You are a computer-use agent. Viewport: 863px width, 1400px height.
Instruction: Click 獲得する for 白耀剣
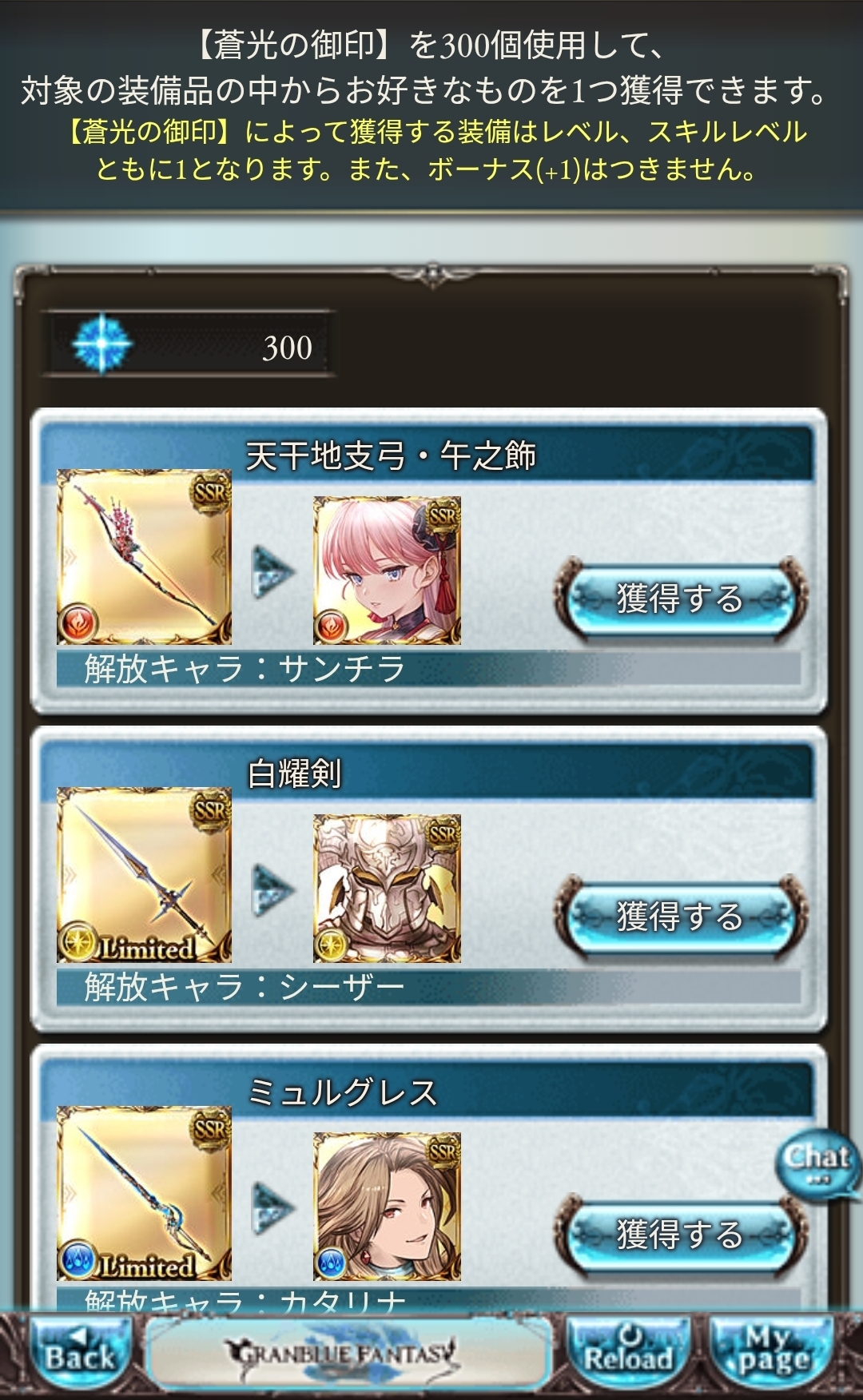click(681, 916)
